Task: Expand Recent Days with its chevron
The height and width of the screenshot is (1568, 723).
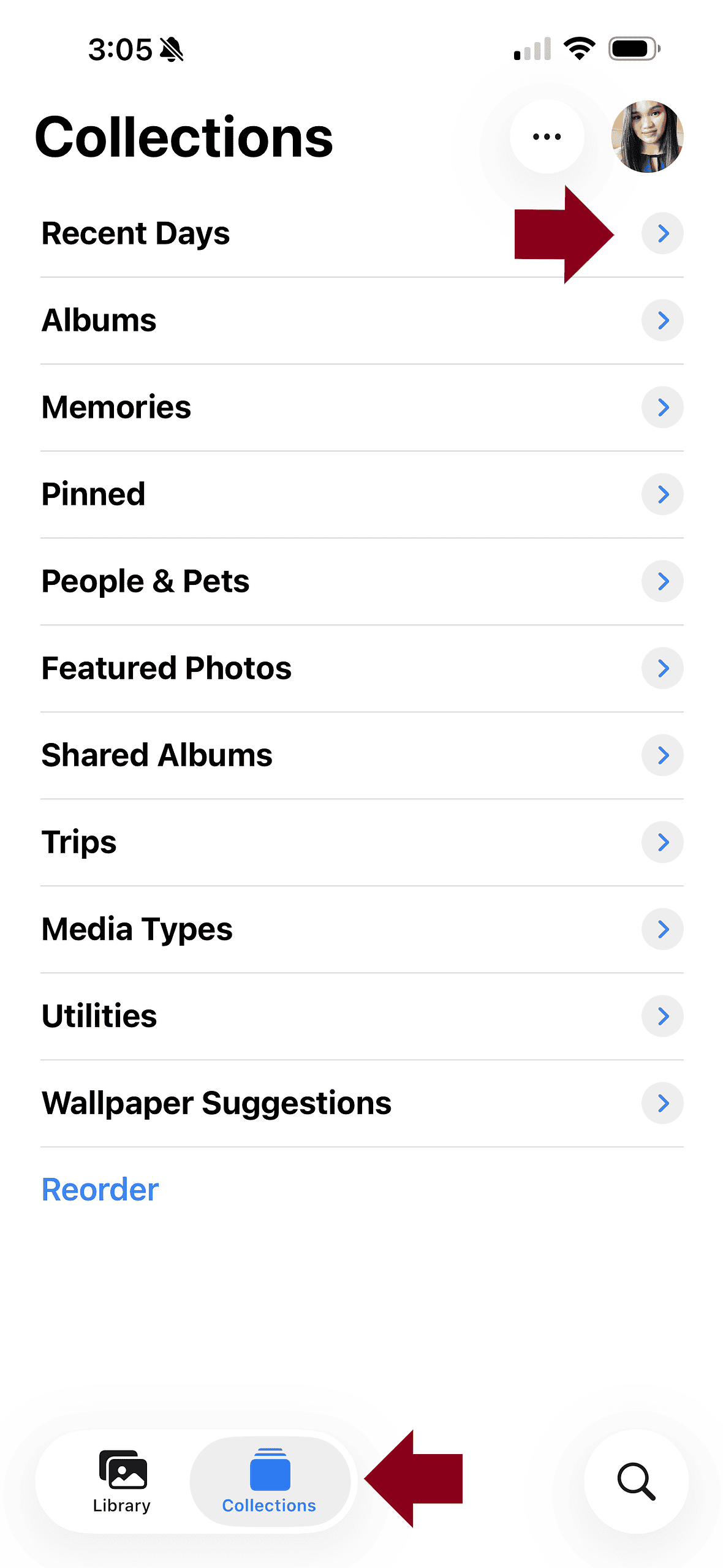Action: point(662,233)
